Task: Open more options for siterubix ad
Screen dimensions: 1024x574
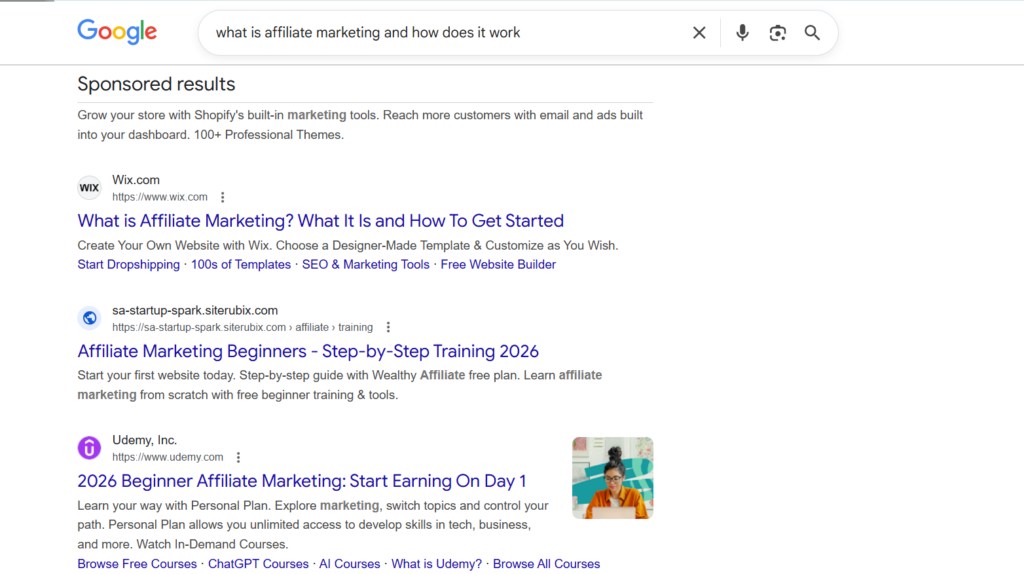Action: 388,327
